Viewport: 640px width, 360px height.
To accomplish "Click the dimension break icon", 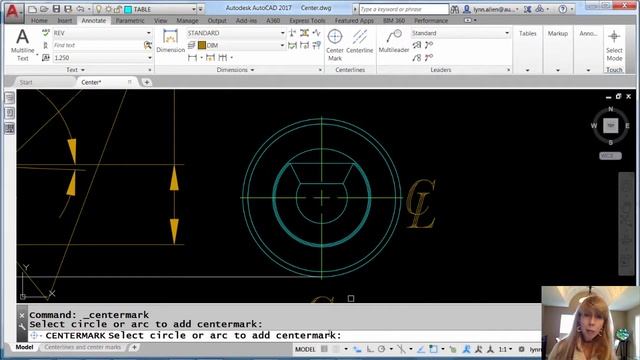I will (x=292, y=33).
